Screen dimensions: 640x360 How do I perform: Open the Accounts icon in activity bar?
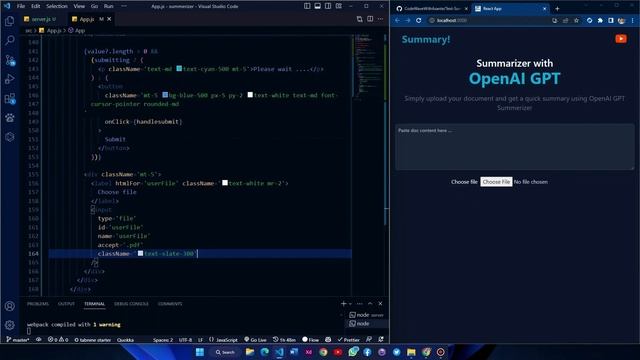tap(10, 306)
